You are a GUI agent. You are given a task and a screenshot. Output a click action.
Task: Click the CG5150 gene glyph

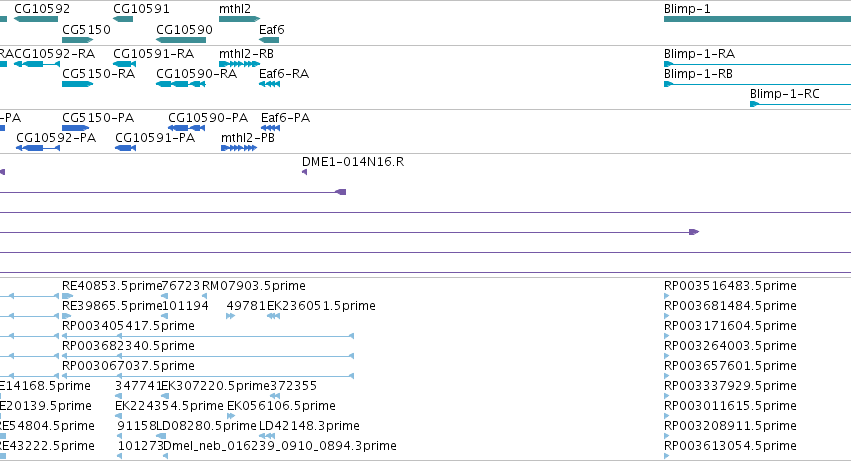78,40
